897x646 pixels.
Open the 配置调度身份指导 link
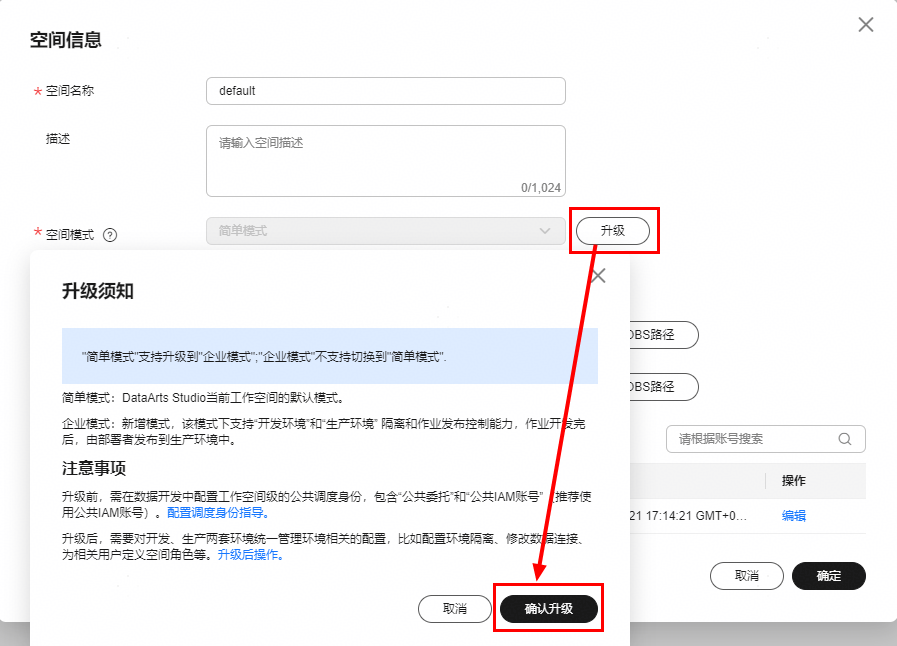pyautogui.click(x=217, y=513)
